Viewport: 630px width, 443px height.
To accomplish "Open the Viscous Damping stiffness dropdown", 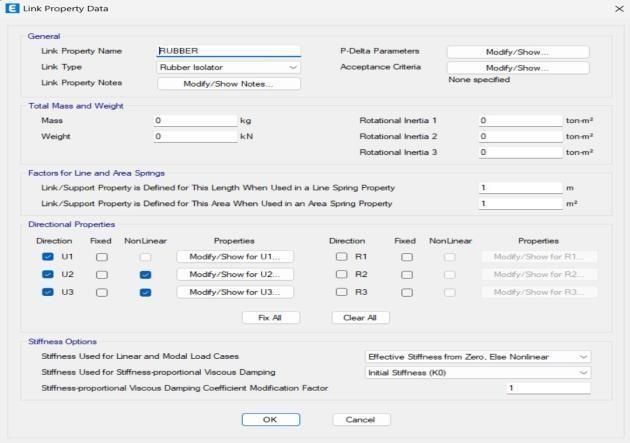I will (x=478, y=372).
